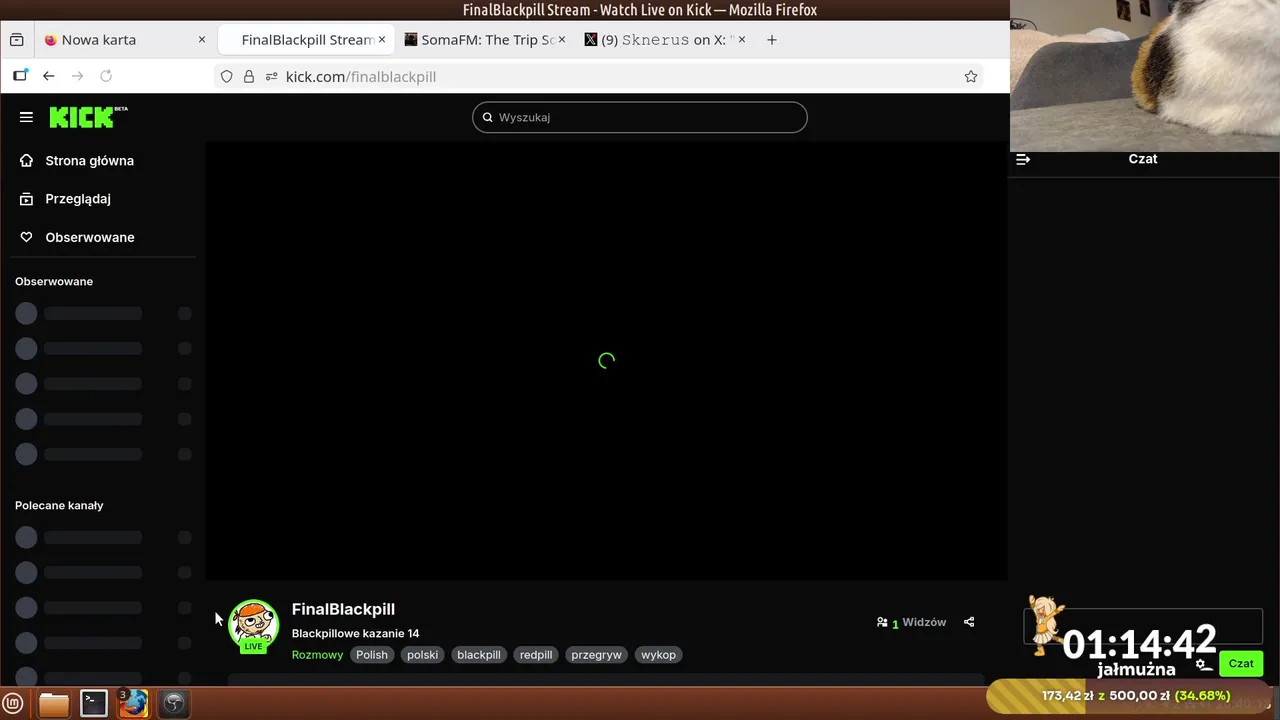Screen dimensions: 1280x720
Task: Close the SomaFM tab
Action: (x=561, y=40)
